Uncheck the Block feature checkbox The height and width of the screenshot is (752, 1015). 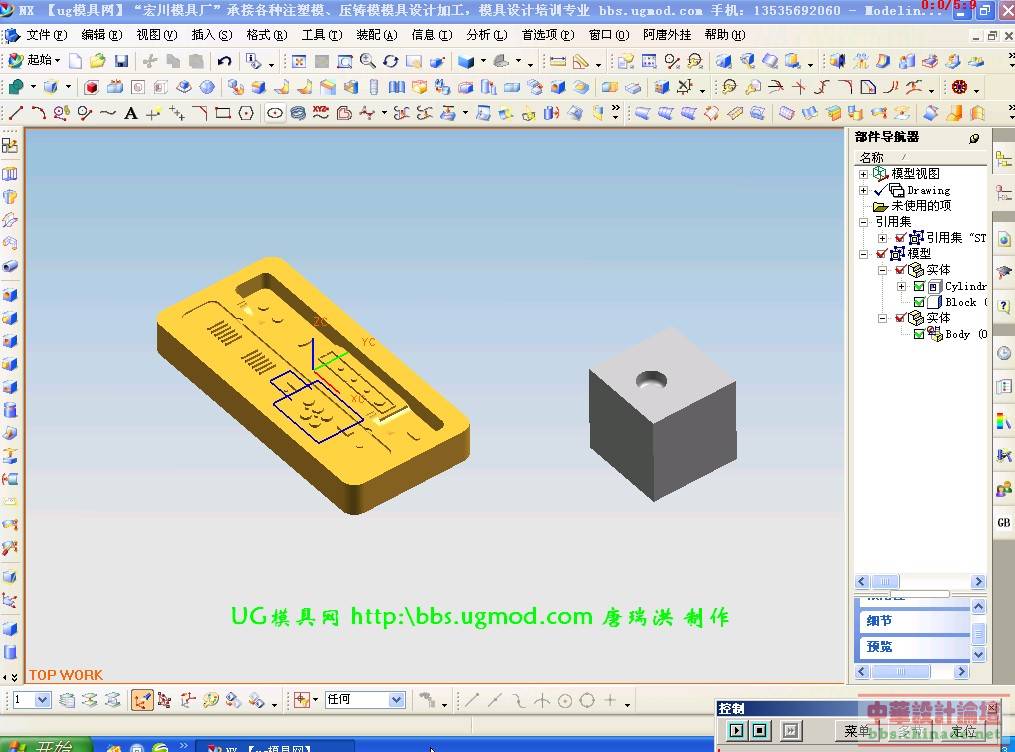(919, 302)
